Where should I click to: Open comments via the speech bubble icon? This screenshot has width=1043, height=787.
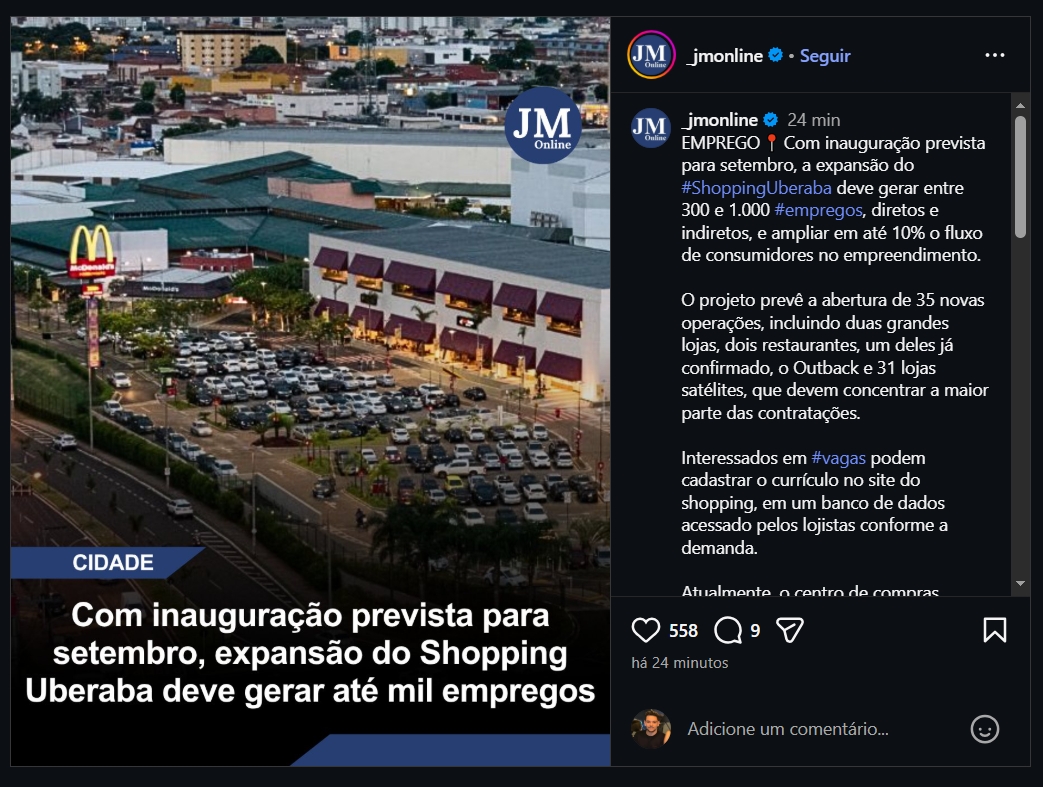[728, 630]
